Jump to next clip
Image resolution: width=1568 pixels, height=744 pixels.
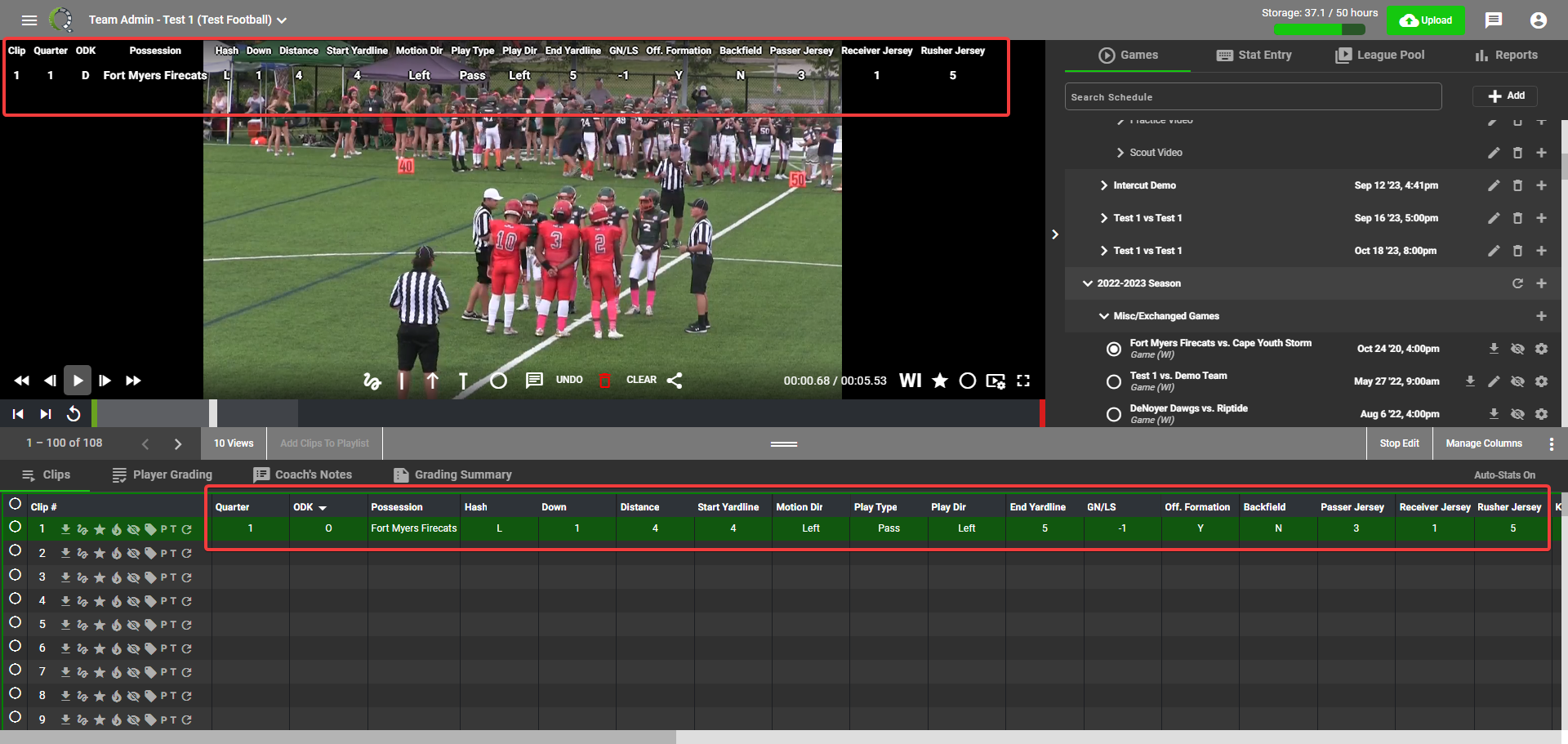[x=46, y=414]
